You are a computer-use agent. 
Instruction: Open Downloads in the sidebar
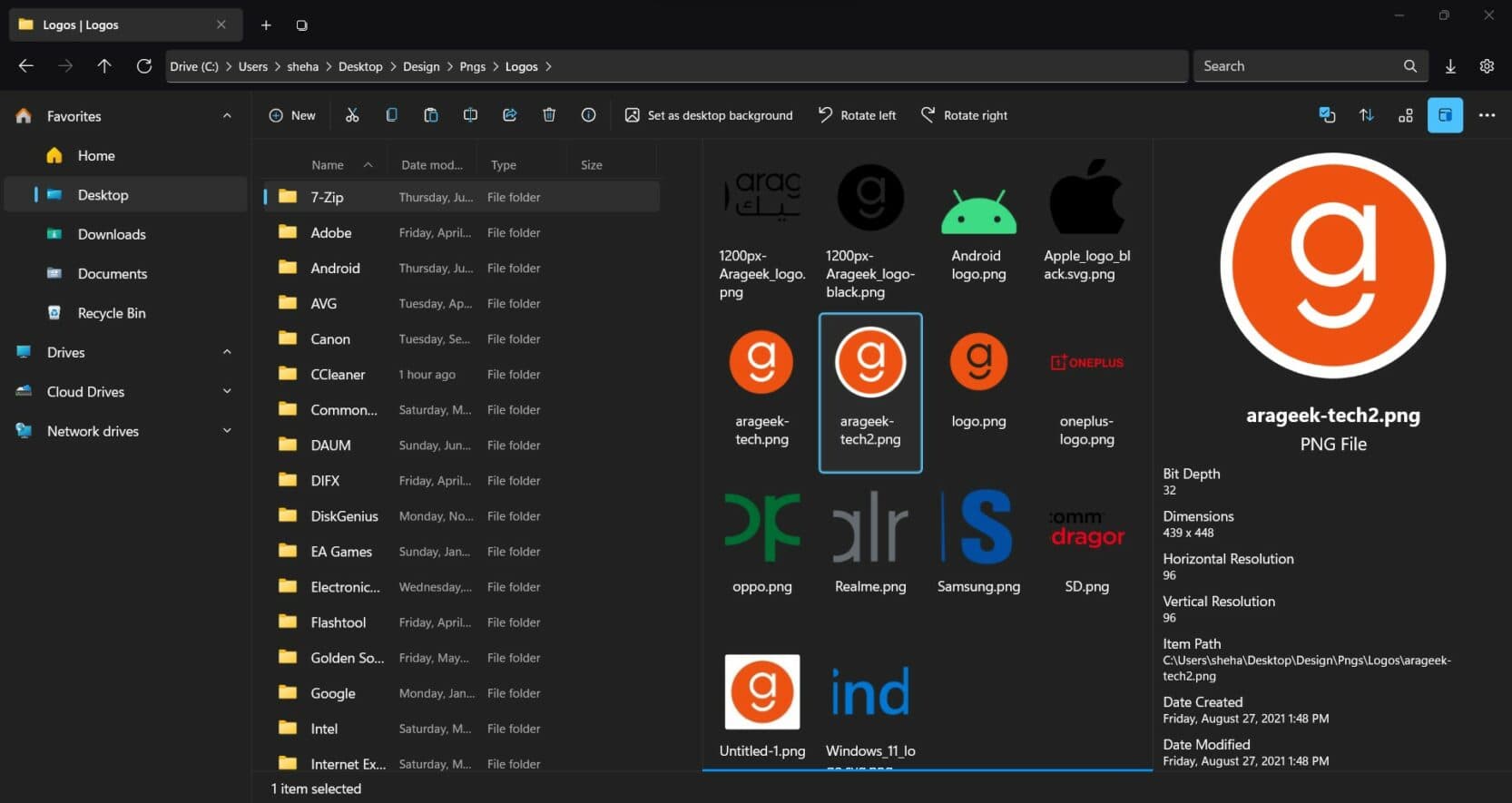pyautogui.click(x=125, y=234)
